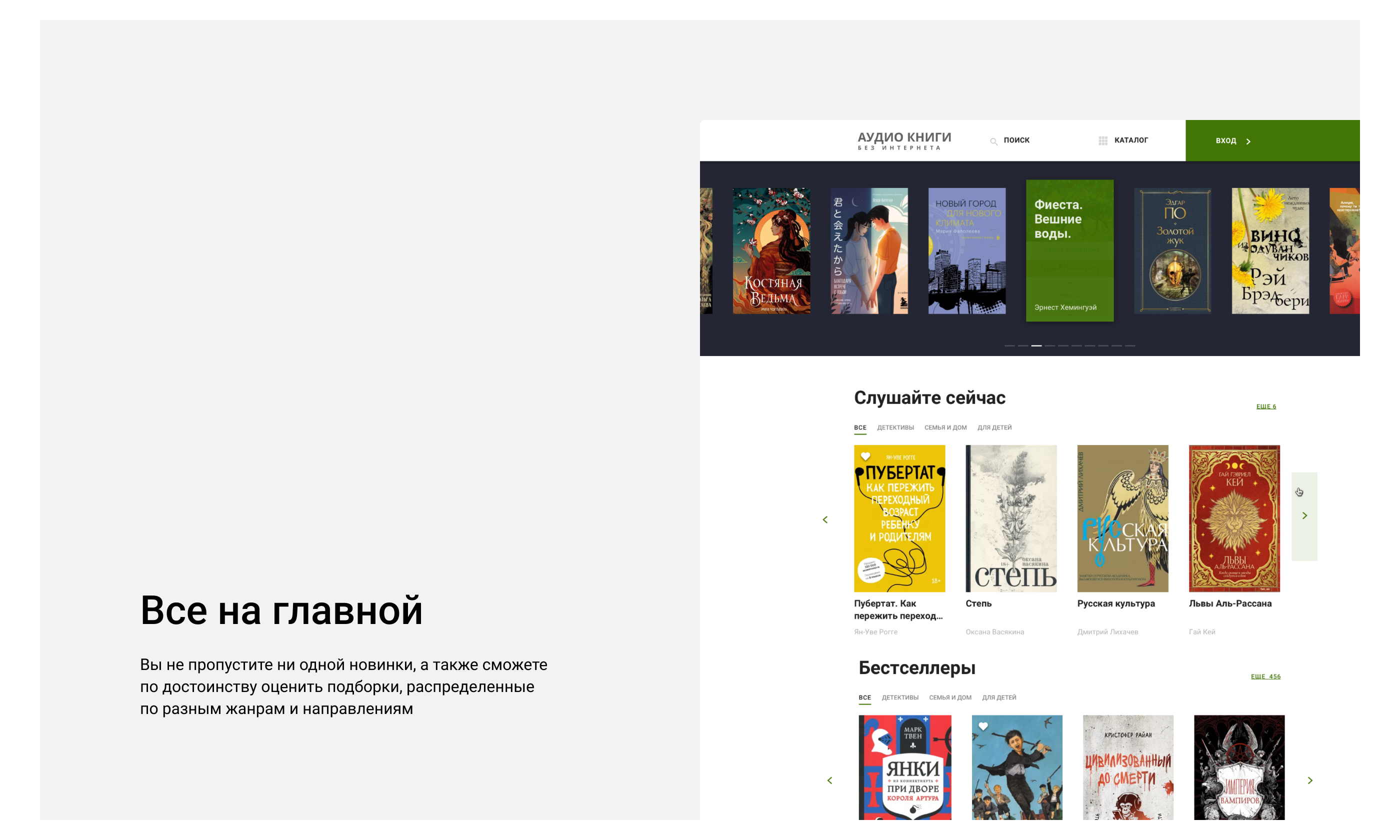Viewport: 1400px width, 840px height.
Task: Advance Слушайте сейчас carousel with right arrow
Action: click(x=1304, y=516)
